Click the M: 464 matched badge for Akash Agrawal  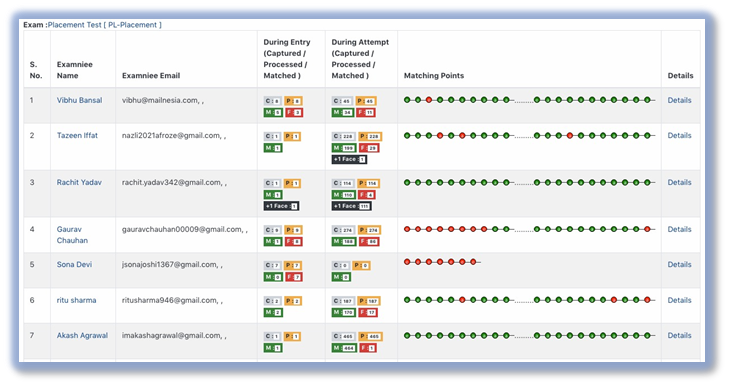344,348
